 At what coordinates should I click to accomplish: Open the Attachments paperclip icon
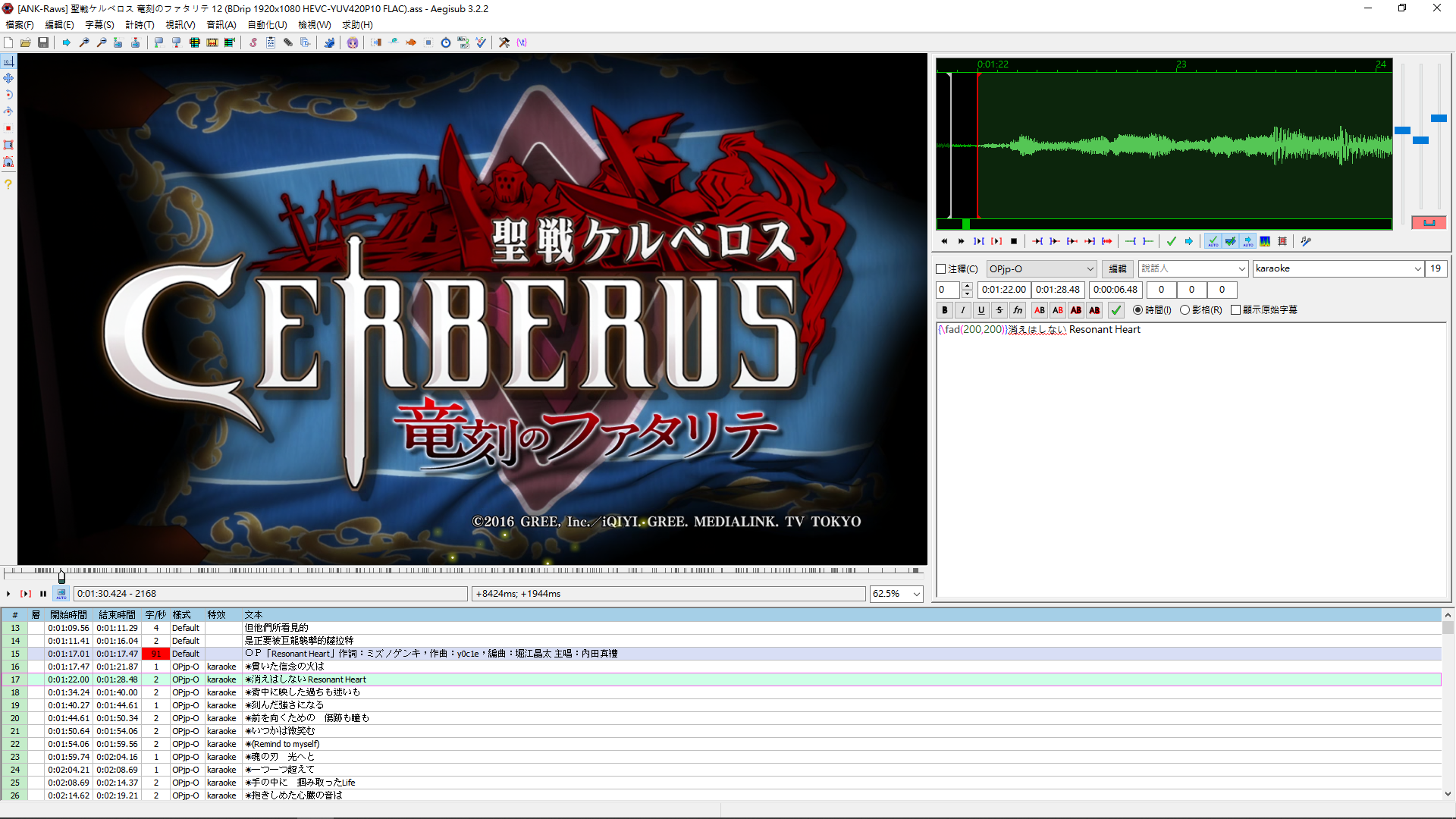[288, 42]
